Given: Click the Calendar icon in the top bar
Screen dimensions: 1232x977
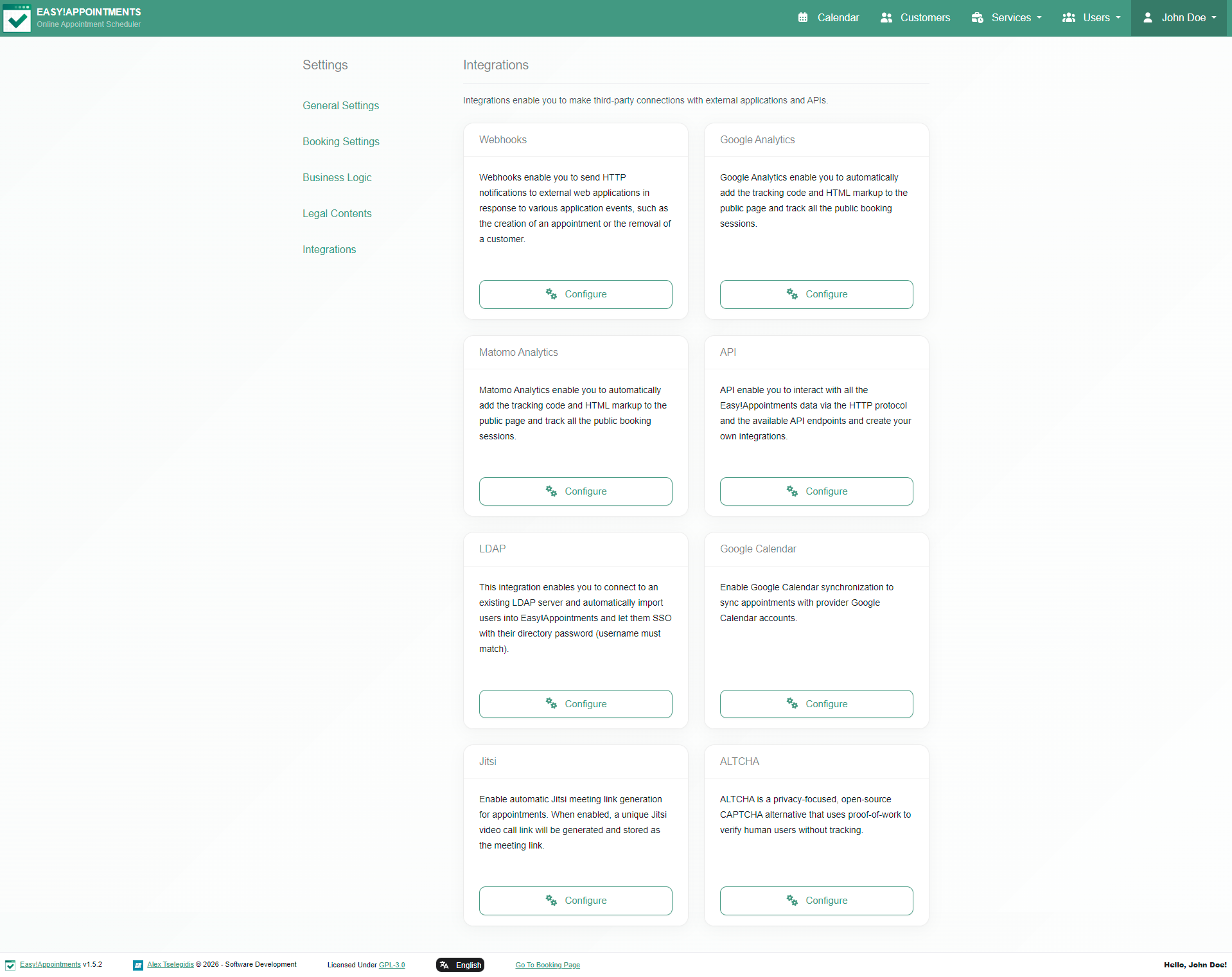Looking at the screenshot, I should (803, 17).
